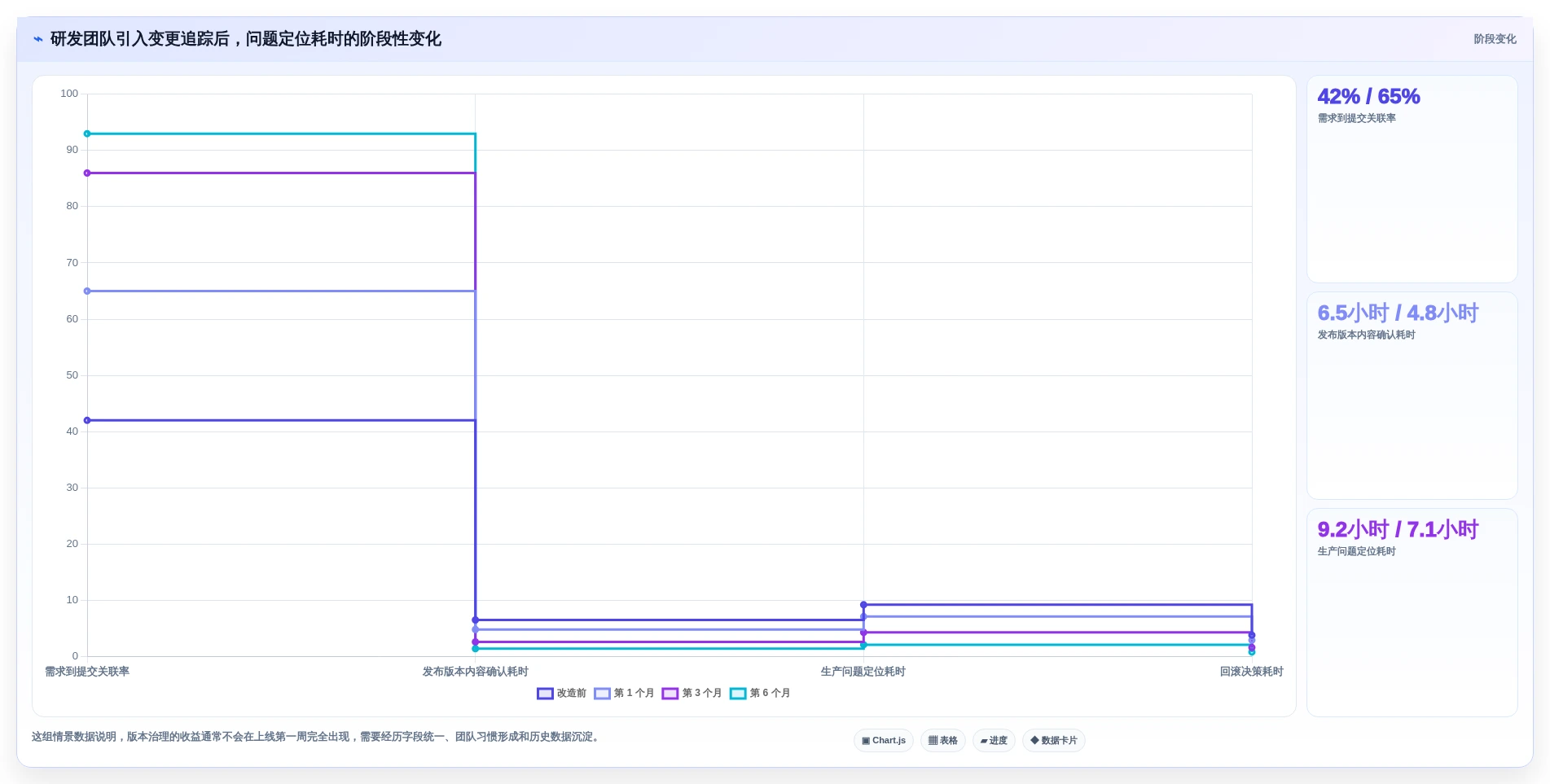Click the card caption 需求到提交关联率

1357,118
